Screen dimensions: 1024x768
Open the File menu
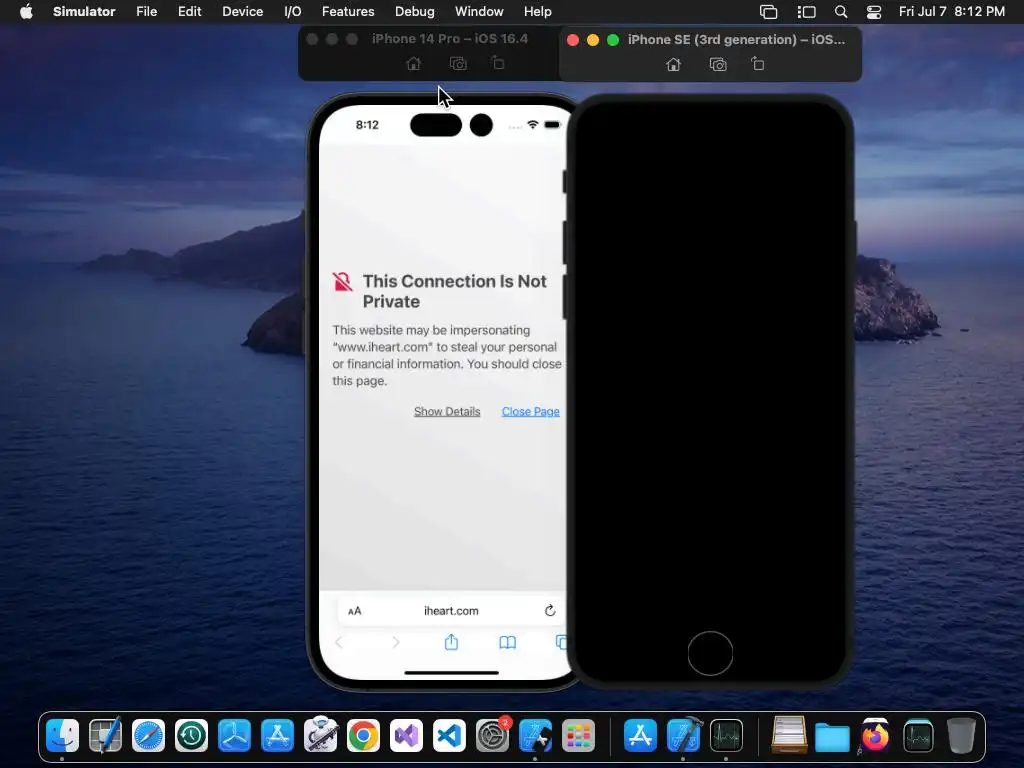[x=146, y=12]
